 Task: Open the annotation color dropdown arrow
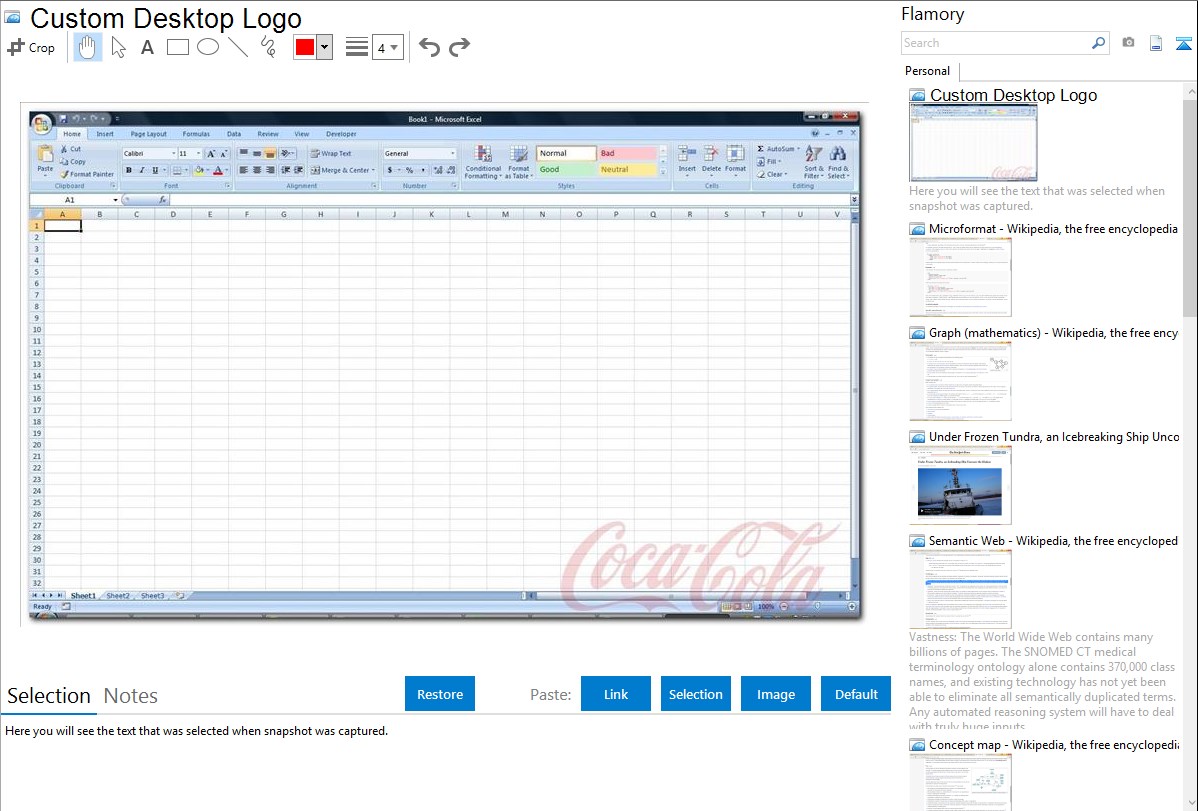point(325,47)
